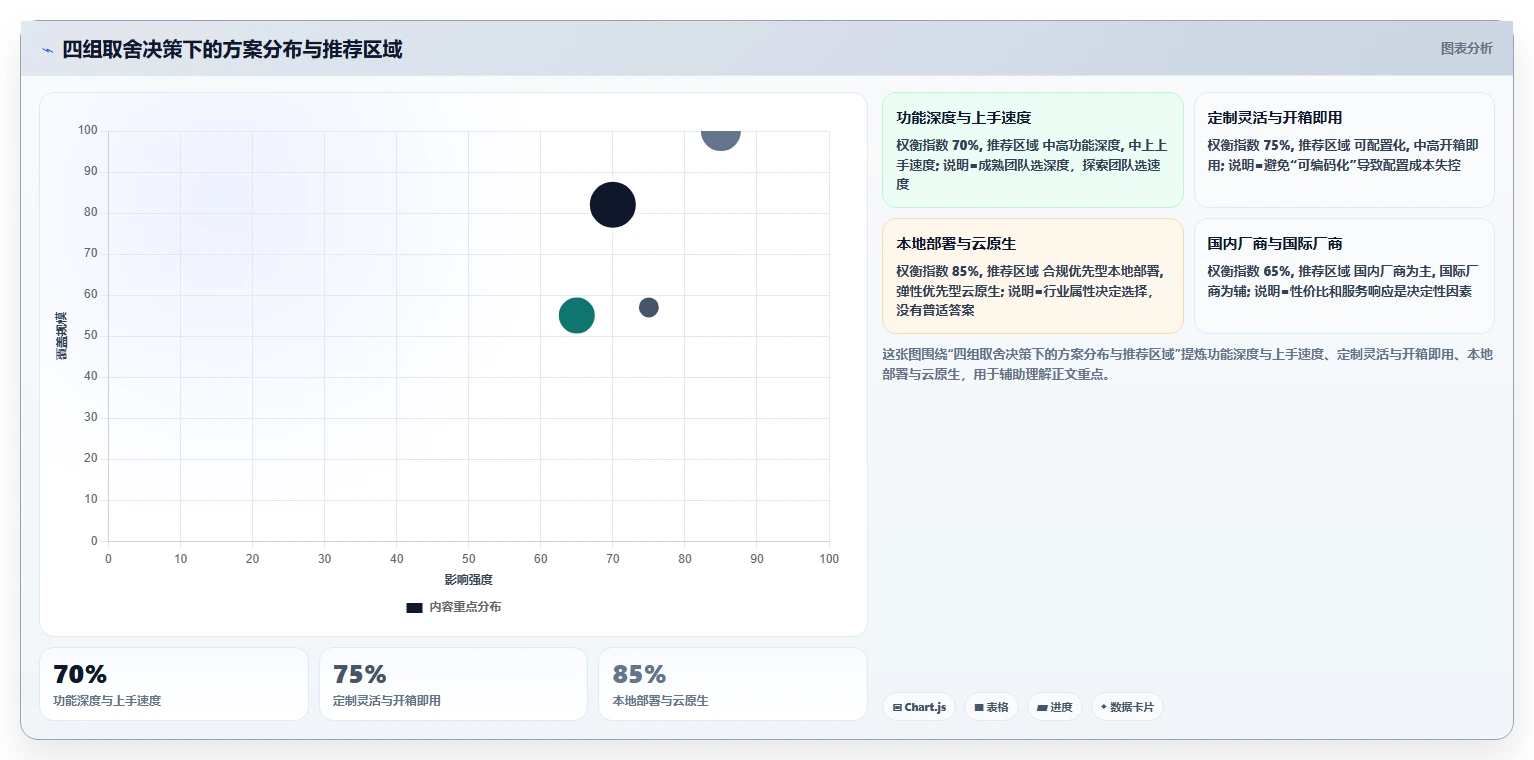Screen dimensions: 1534x760
Task: Open the 定制灵活与开箱即用 info card
Action: (1344, 150)
